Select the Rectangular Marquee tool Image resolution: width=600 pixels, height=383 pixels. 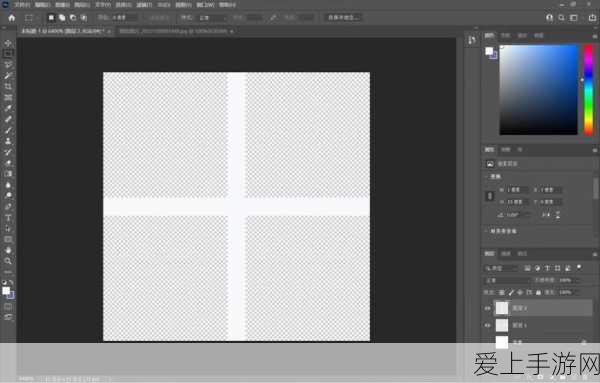point(8,54)
